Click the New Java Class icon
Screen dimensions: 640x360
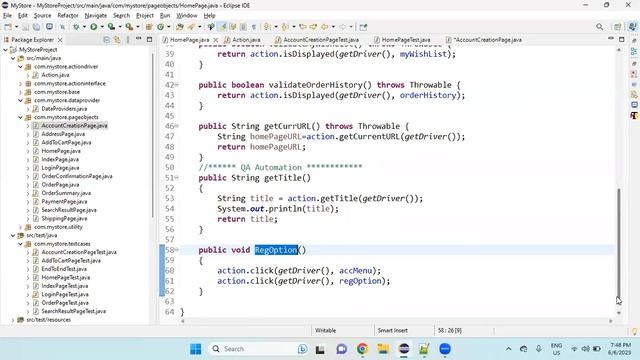160,27
